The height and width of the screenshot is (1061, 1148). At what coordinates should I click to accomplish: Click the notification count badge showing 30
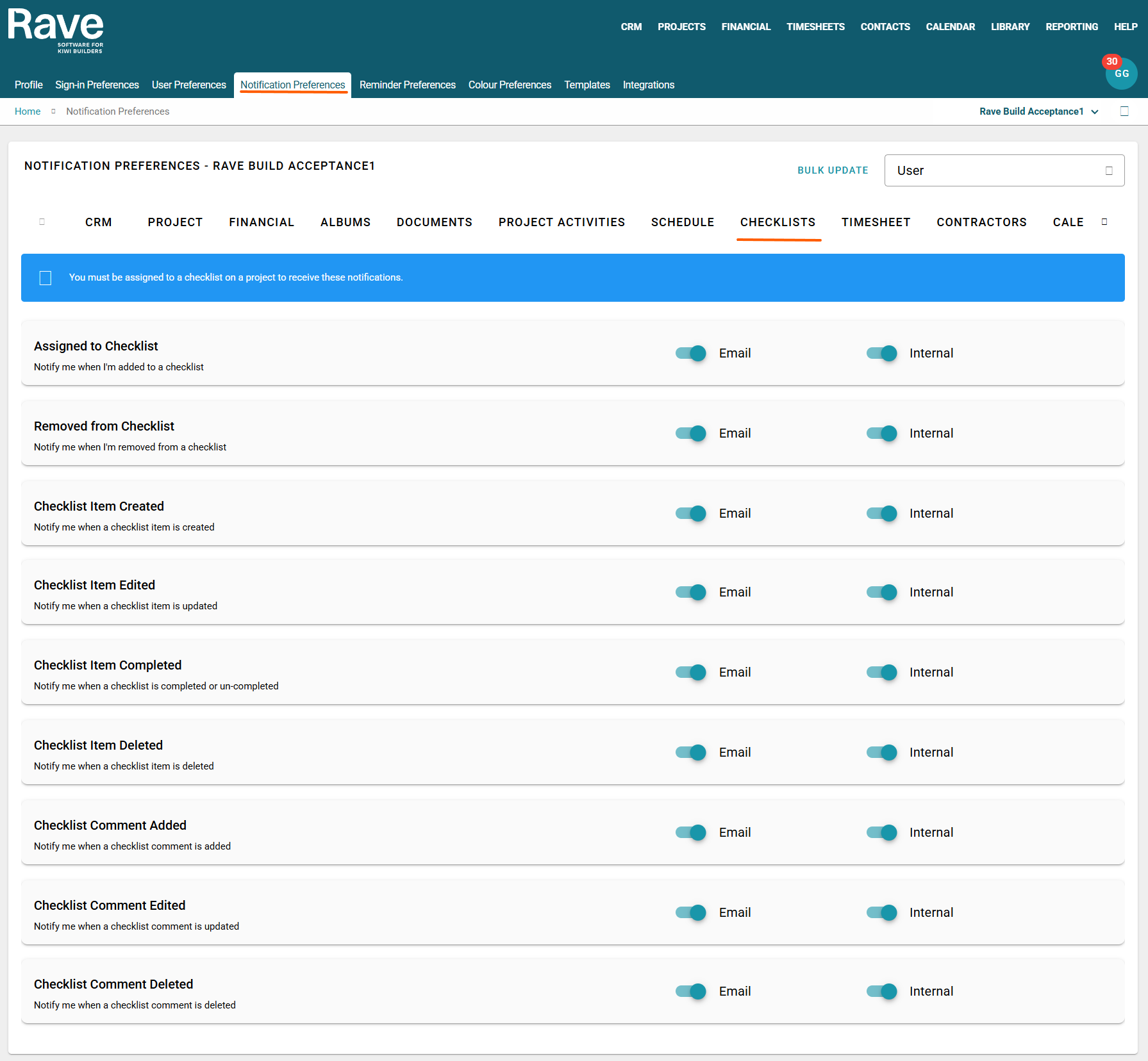1111,62
